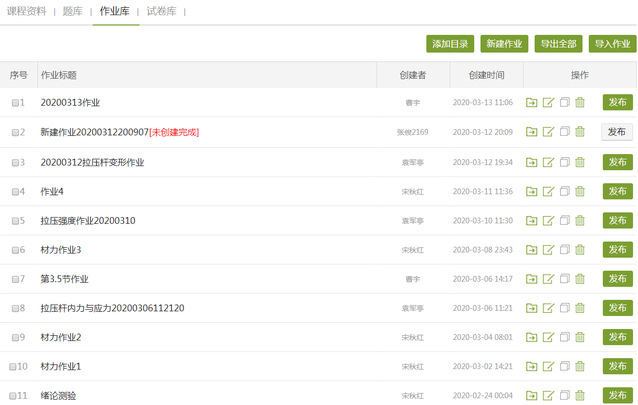Tick the checkbox for 作业4
The width and height of the screenshot is (638, 405).
[x=15, y=191]
